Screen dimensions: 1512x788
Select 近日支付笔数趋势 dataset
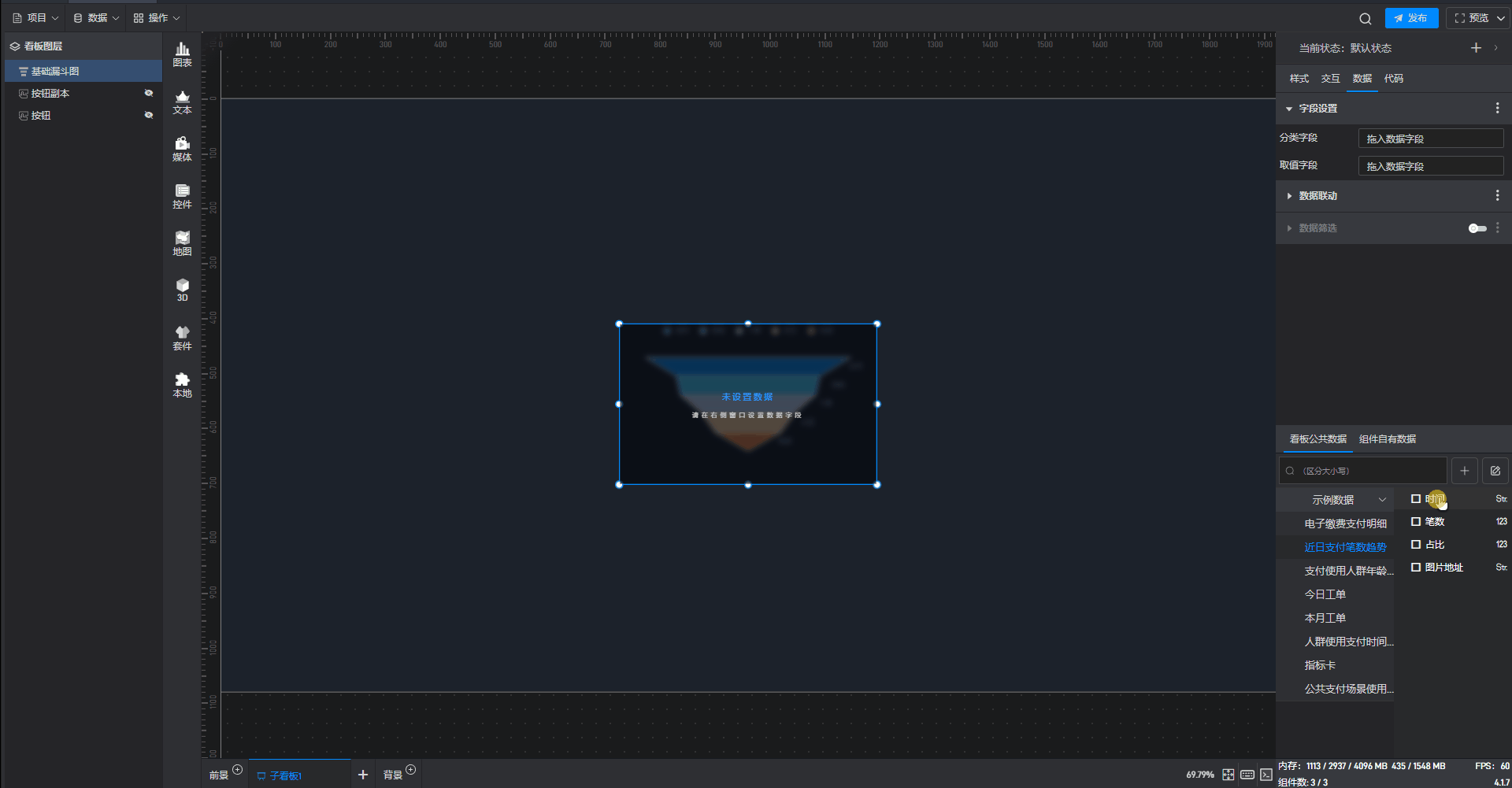1345,547
